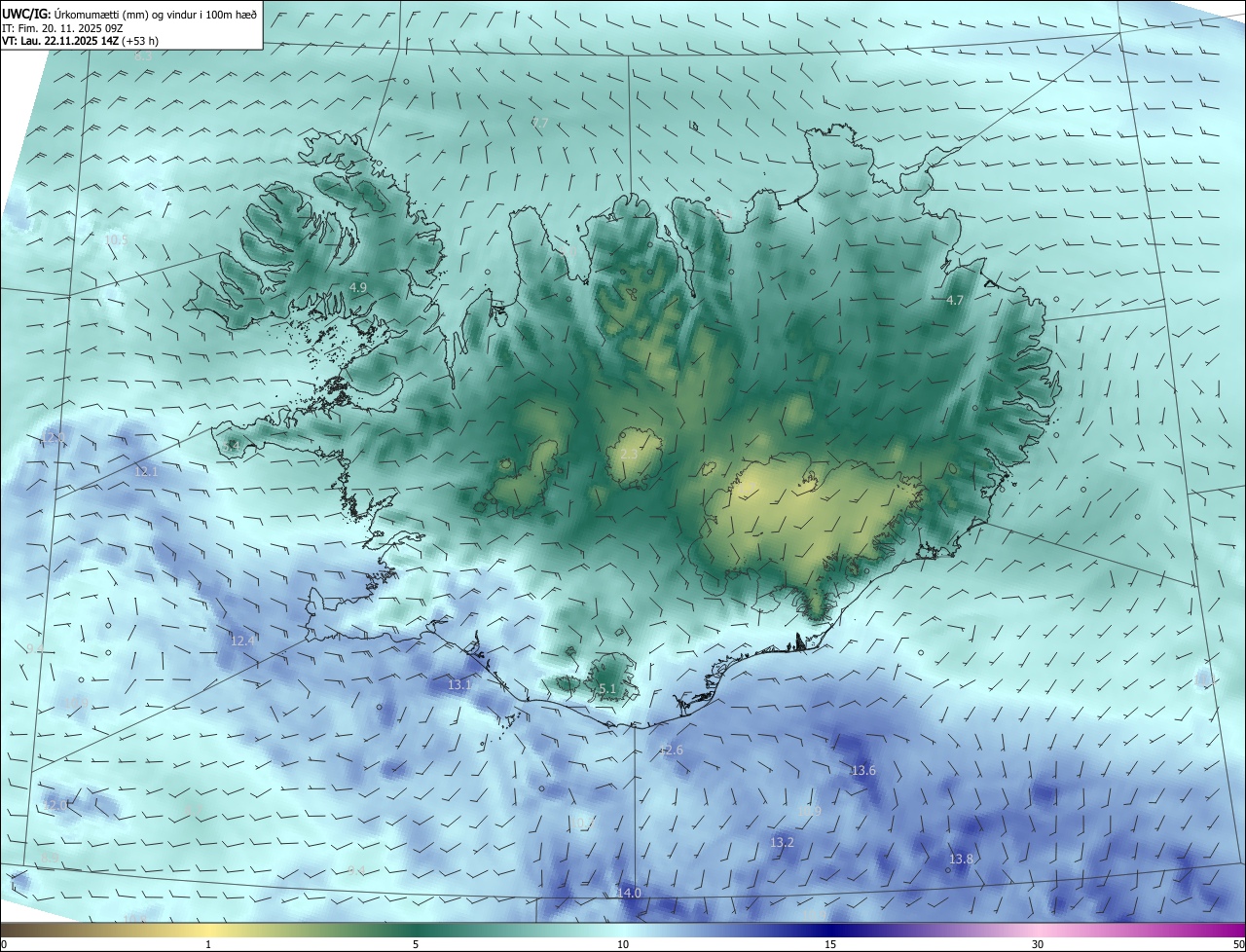Click the "15" tick label on the color scale
Image resolution: width=1246 pixels, height=952 pixels.
pos(830,945)
